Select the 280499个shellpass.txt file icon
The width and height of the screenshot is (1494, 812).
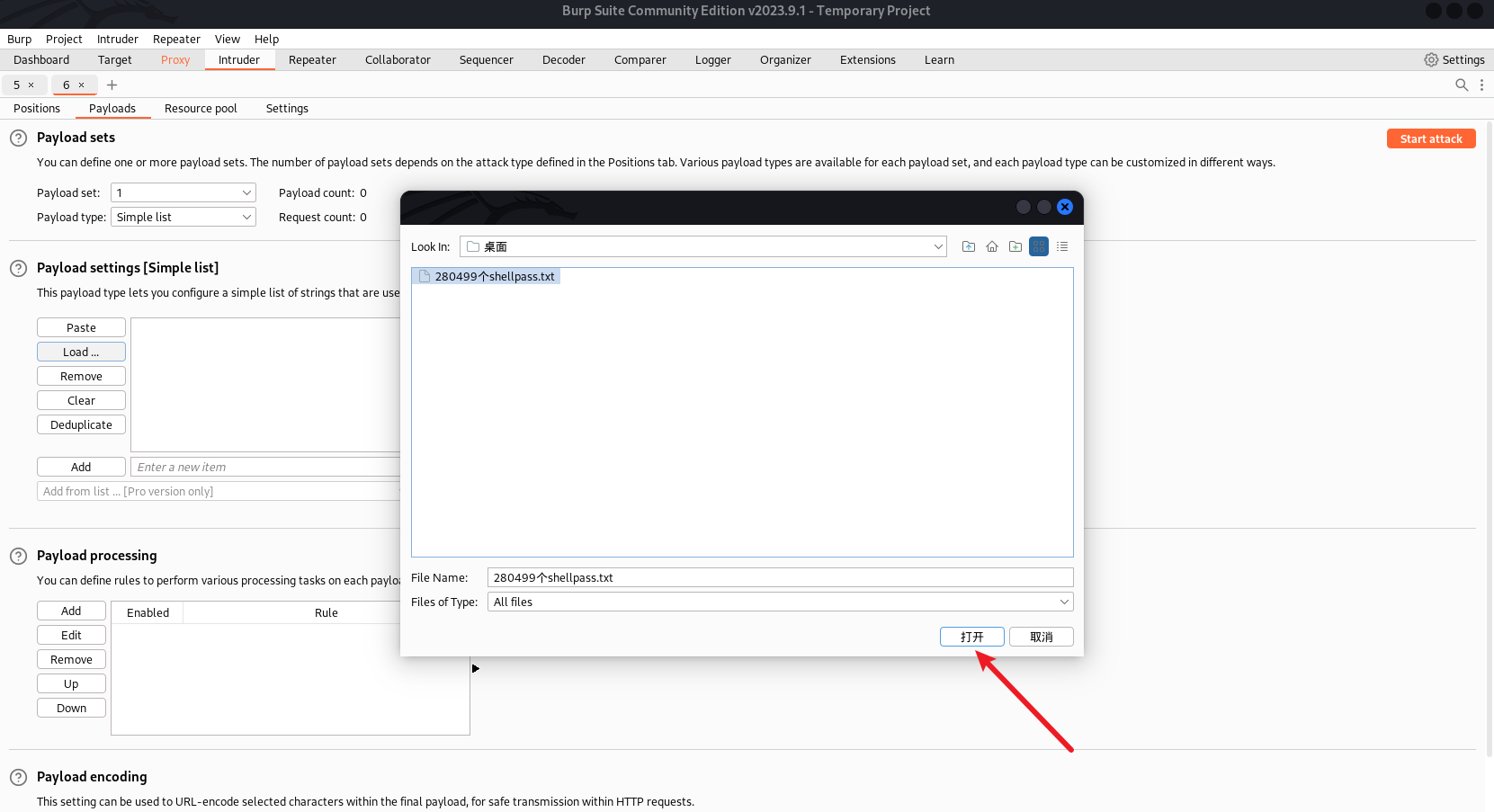[x=425, y=276]
